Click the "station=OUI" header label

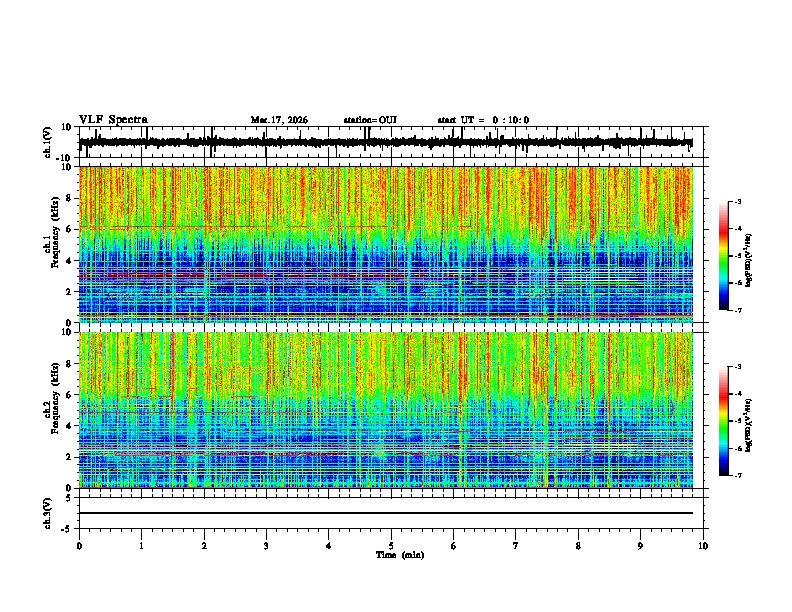click(370, 120)
